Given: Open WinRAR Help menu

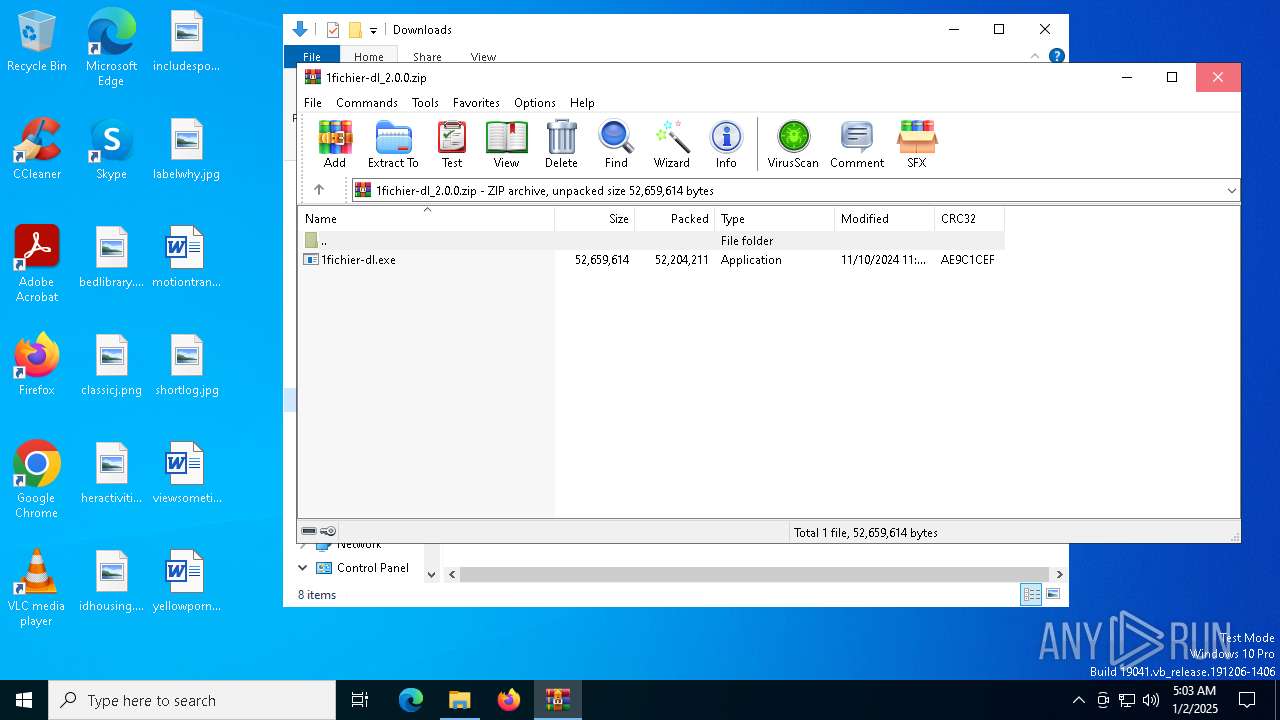Looking at the screenshot, I should coord(582,103).
